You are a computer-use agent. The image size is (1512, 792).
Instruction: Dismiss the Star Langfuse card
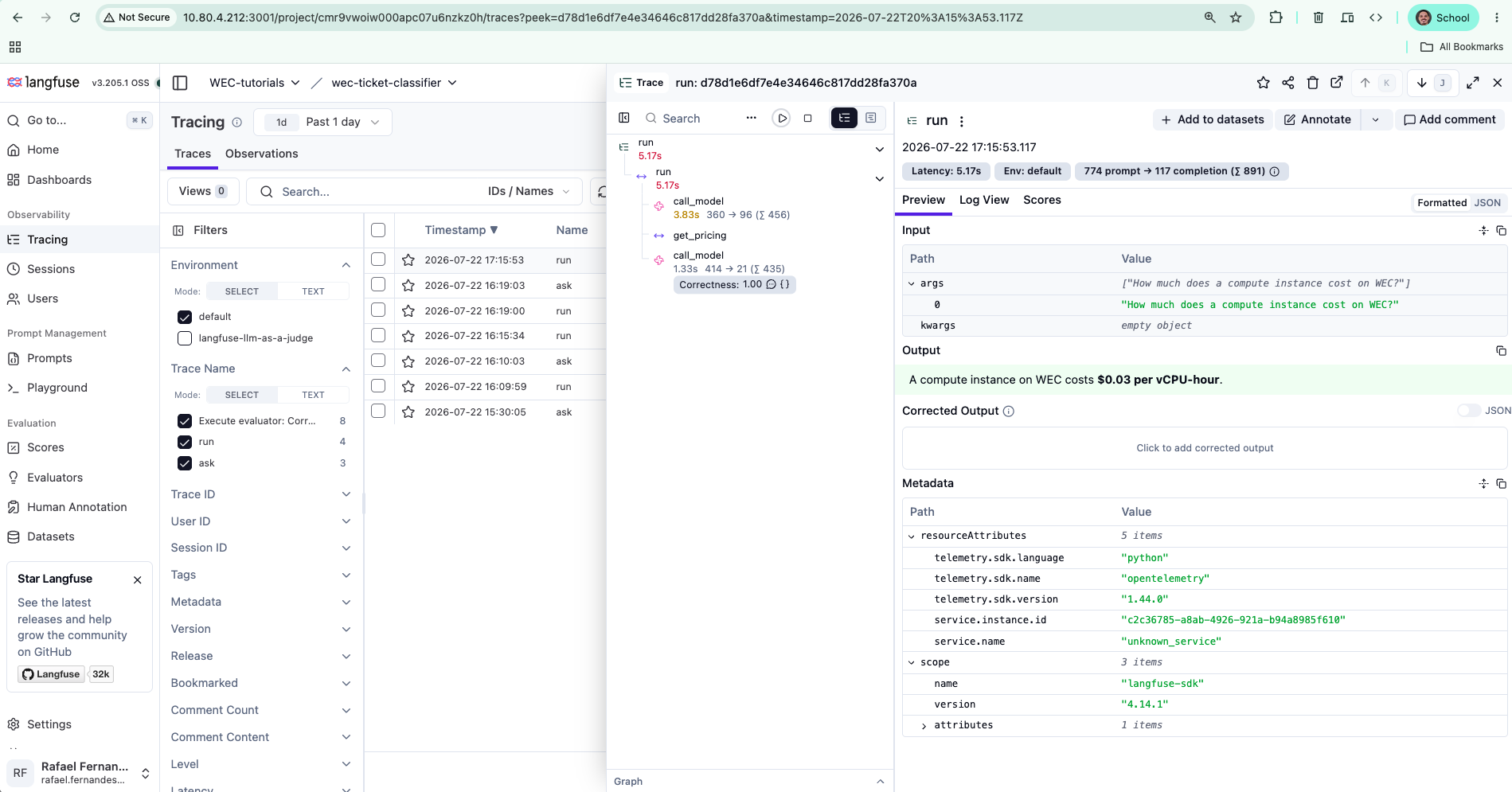point(138,579)
